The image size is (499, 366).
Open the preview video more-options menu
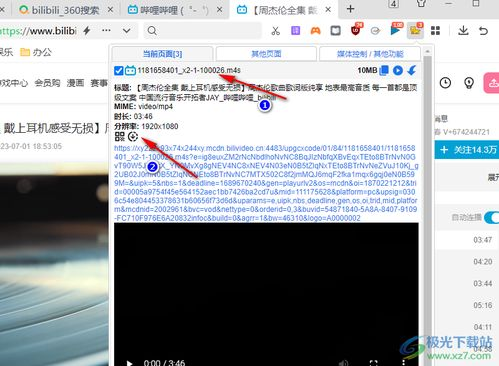click(403, 363)
